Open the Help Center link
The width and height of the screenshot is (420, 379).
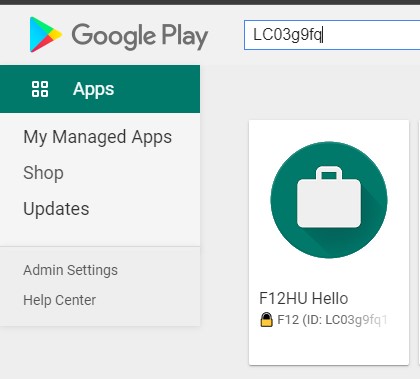tap(59, 300)
